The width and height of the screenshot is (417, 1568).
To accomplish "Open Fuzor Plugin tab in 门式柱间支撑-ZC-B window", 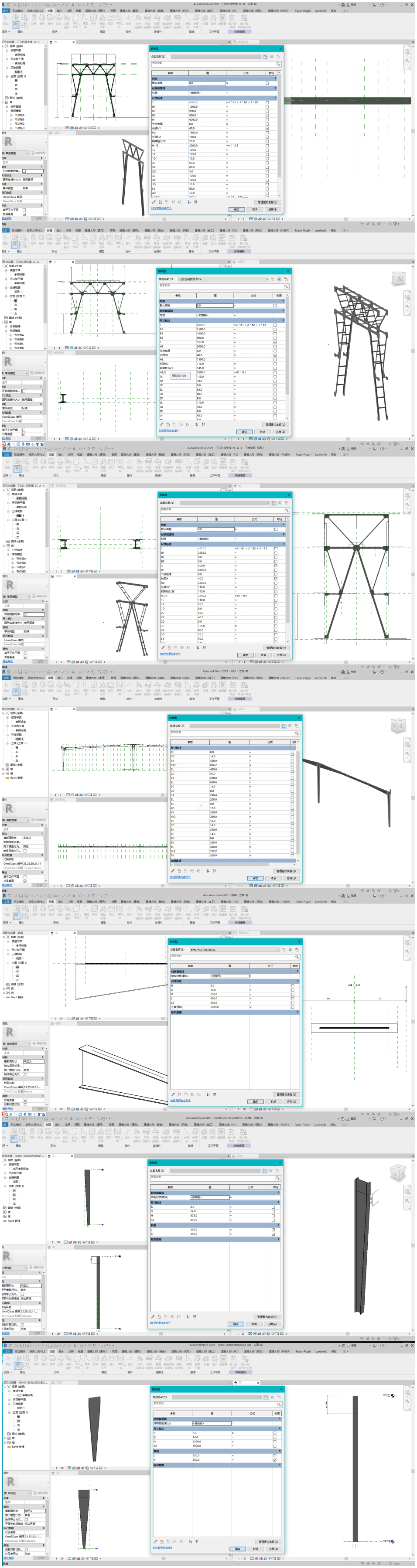I will [x=303, y=10].
